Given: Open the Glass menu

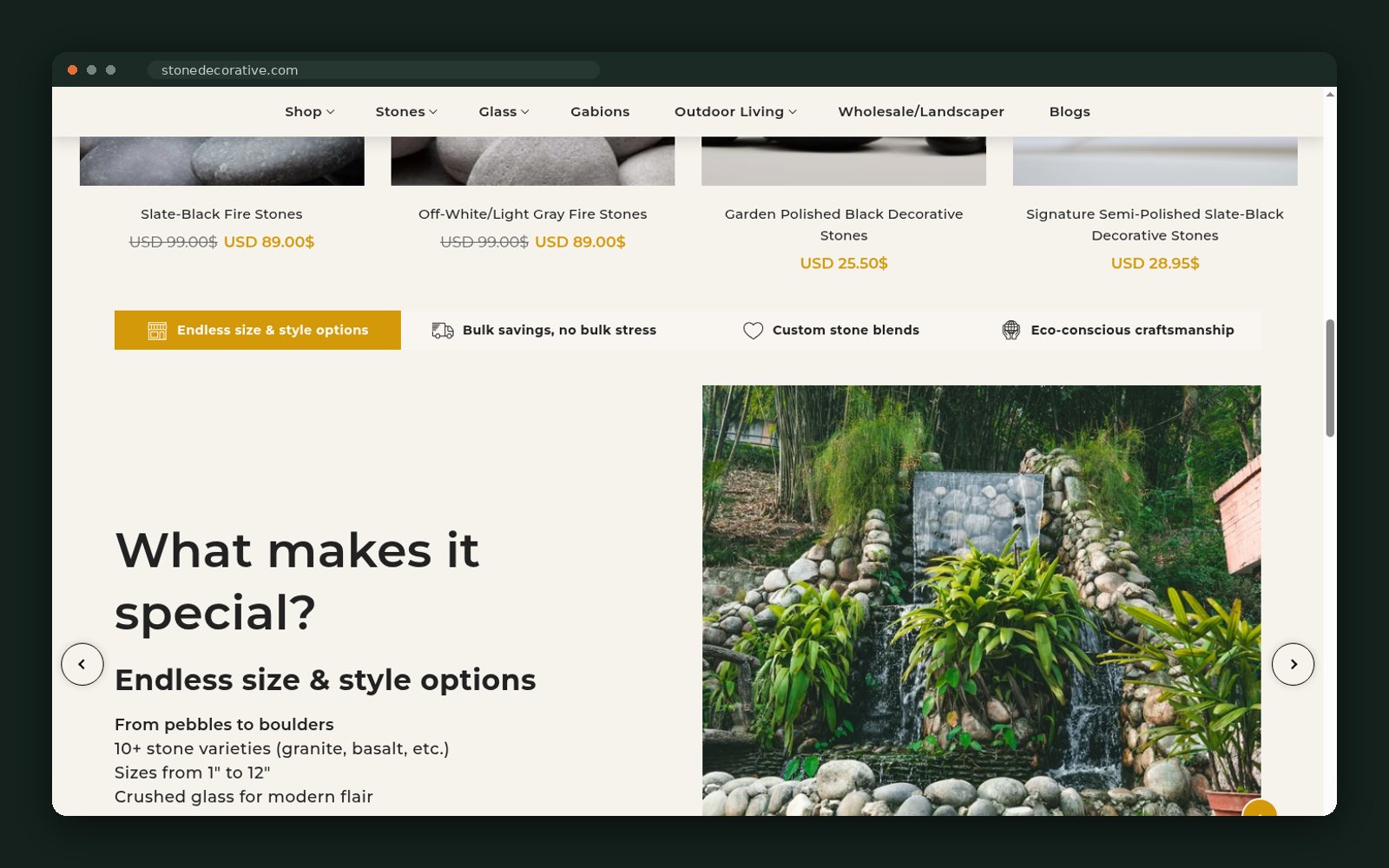Looking at the screenshot, I should pos(504,112).
